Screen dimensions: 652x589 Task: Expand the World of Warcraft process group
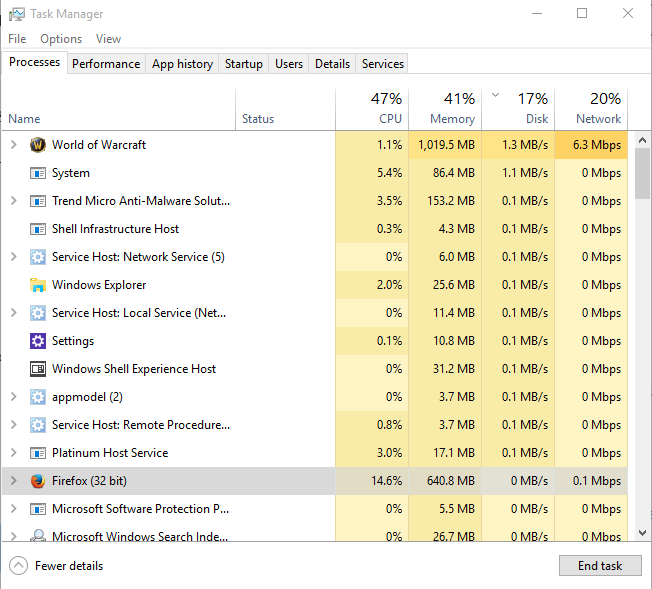[x=14, y=145]
